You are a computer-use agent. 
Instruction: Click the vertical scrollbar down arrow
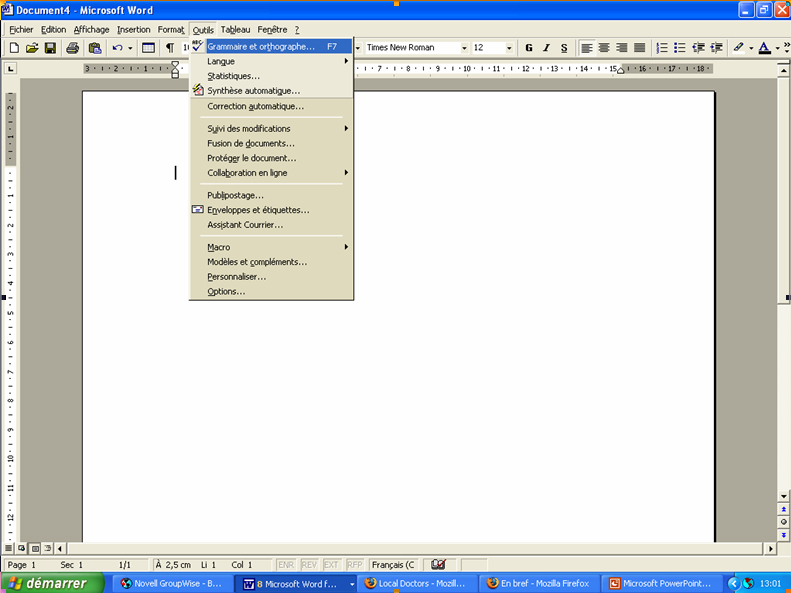pyautogui.click(x=784, y=498)
